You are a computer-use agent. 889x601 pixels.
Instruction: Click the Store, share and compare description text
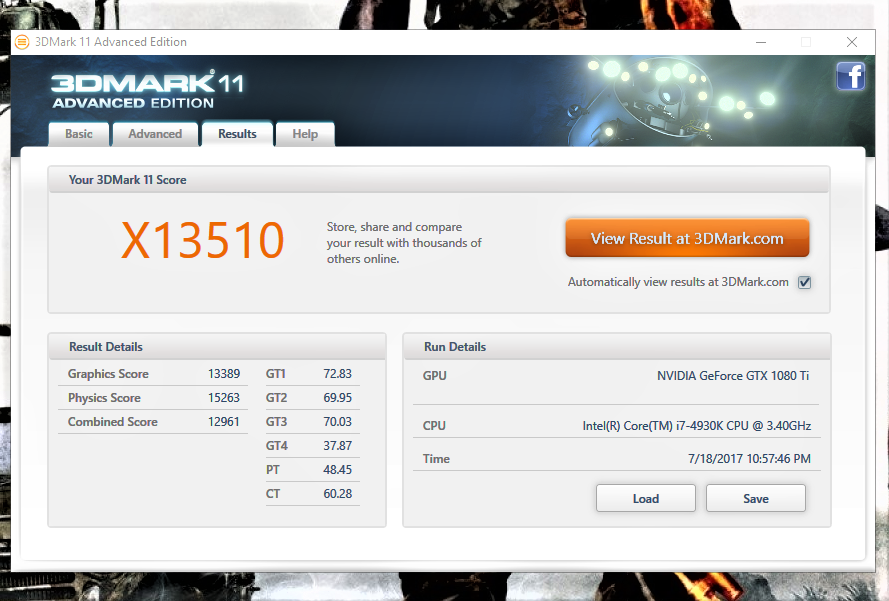click(404, 243)
